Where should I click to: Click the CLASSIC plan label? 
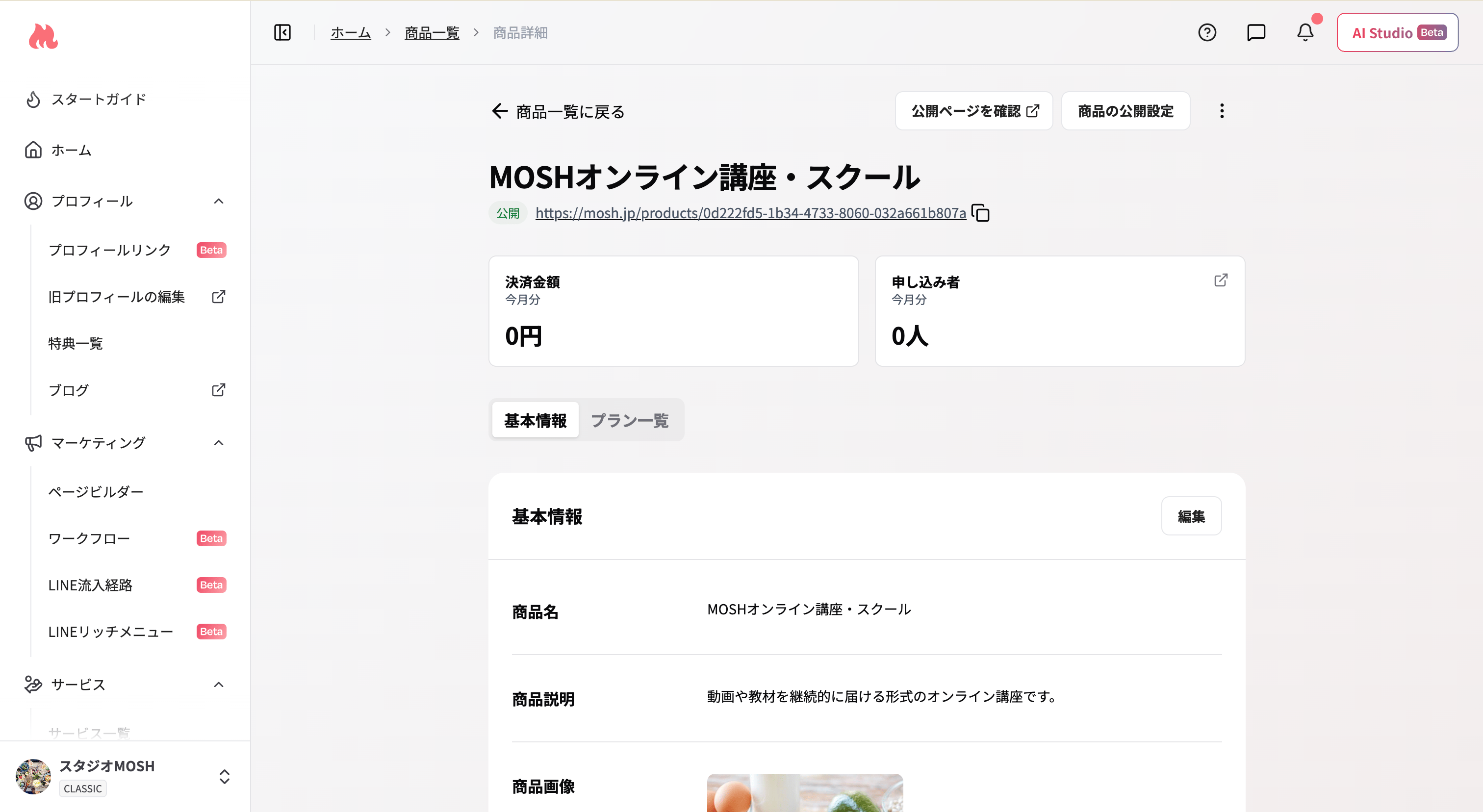click(83, 788)
